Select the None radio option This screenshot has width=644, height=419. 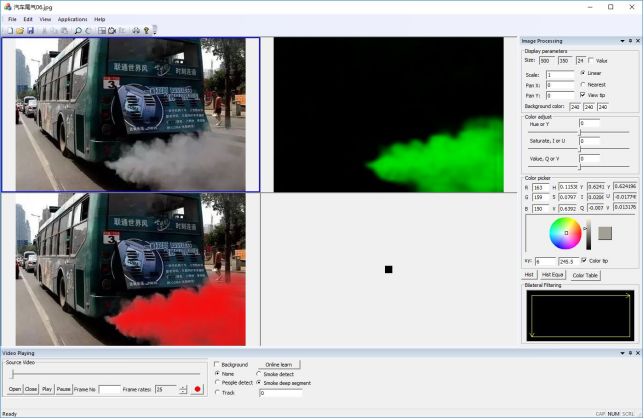point(217,374)
